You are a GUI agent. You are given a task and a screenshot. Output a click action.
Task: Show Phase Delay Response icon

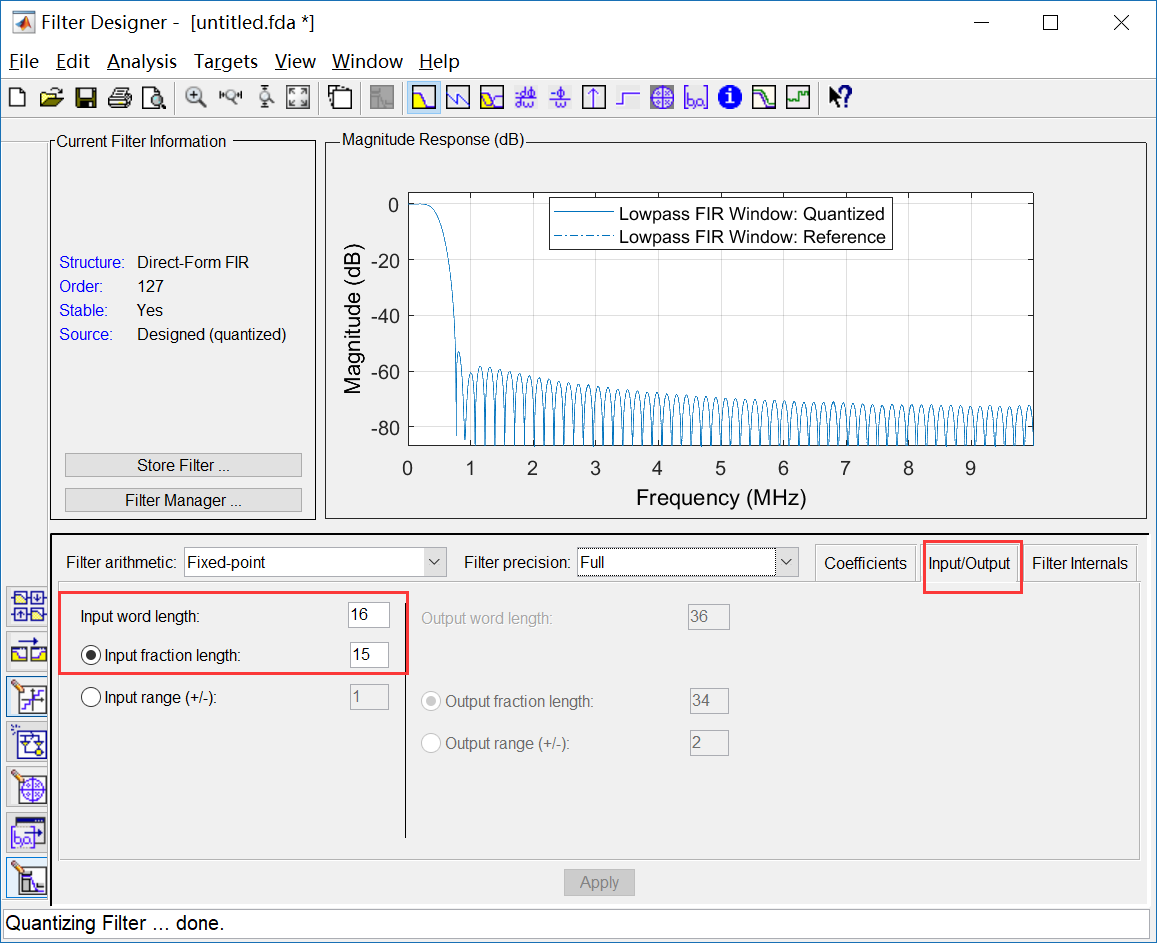tap(560, 97)
